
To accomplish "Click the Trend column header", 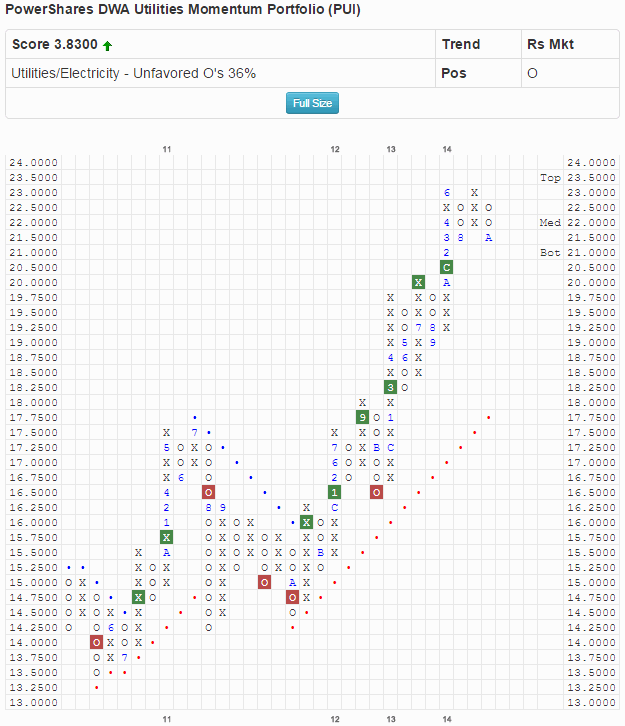I will point(460,45).
